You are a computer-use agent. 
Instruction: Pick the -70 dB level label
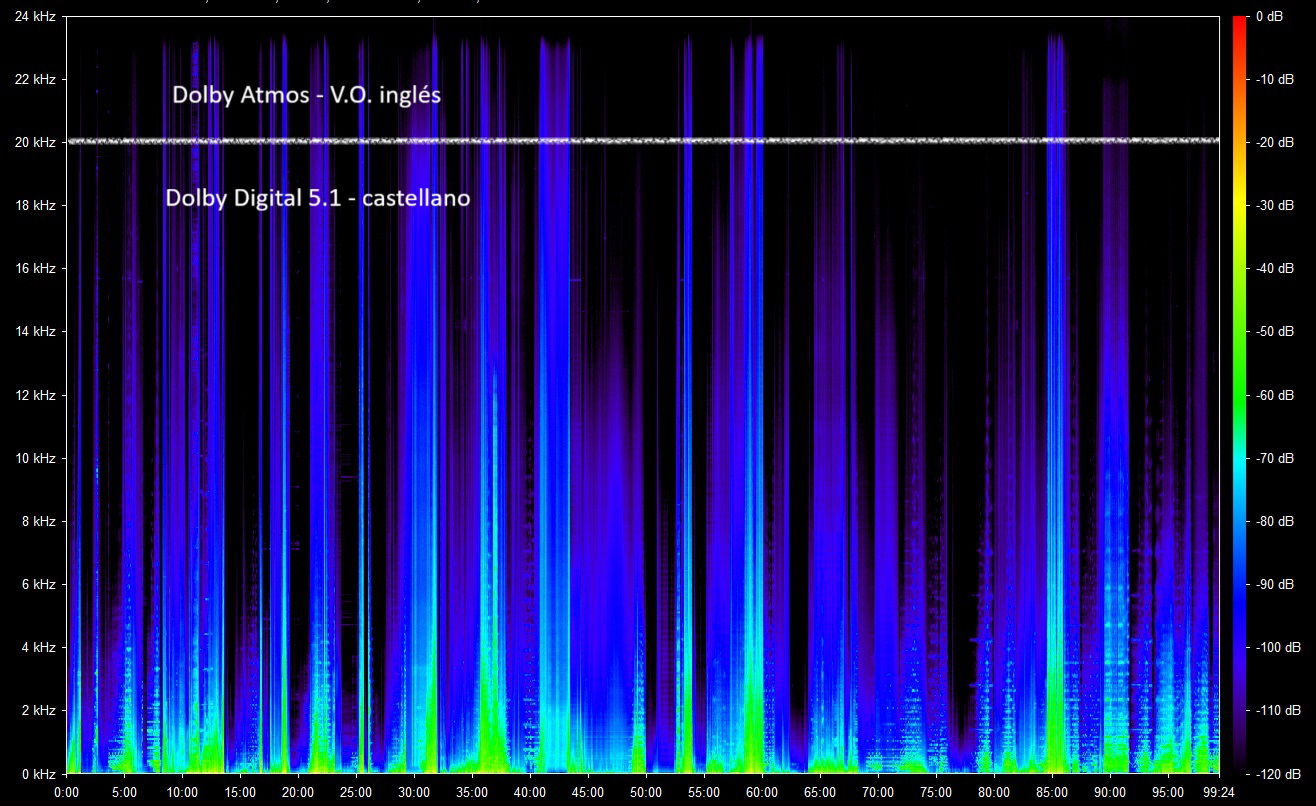tap(1275, 458)
